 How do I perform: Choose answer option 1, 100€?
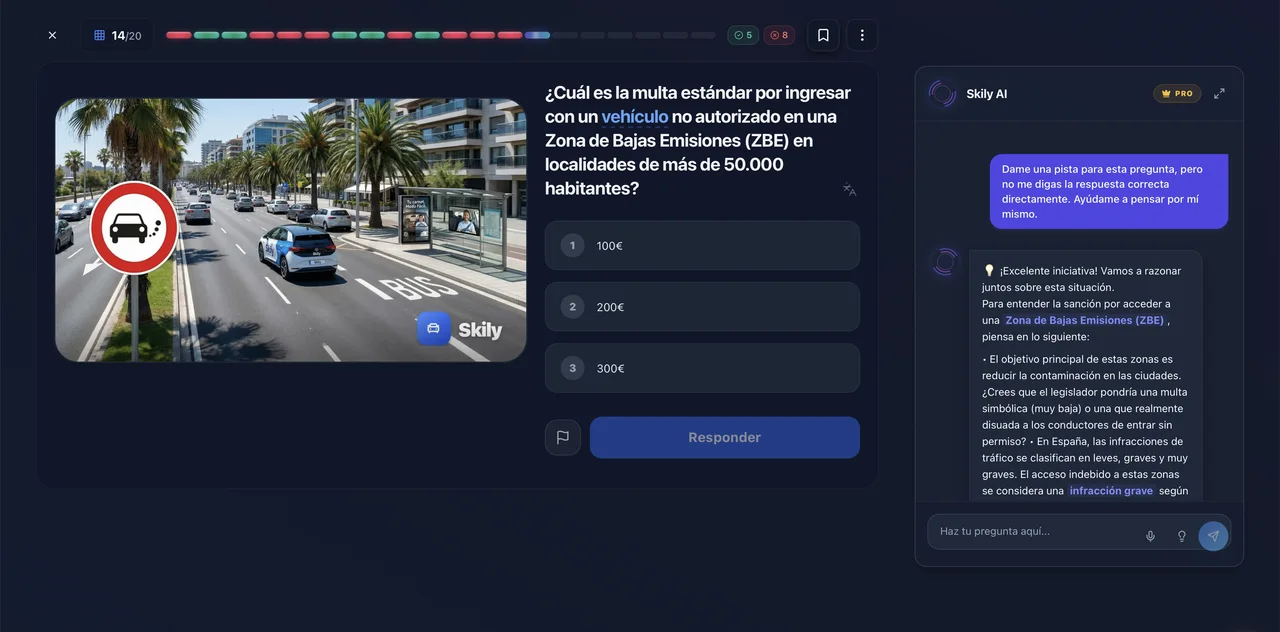pos(702,245)
